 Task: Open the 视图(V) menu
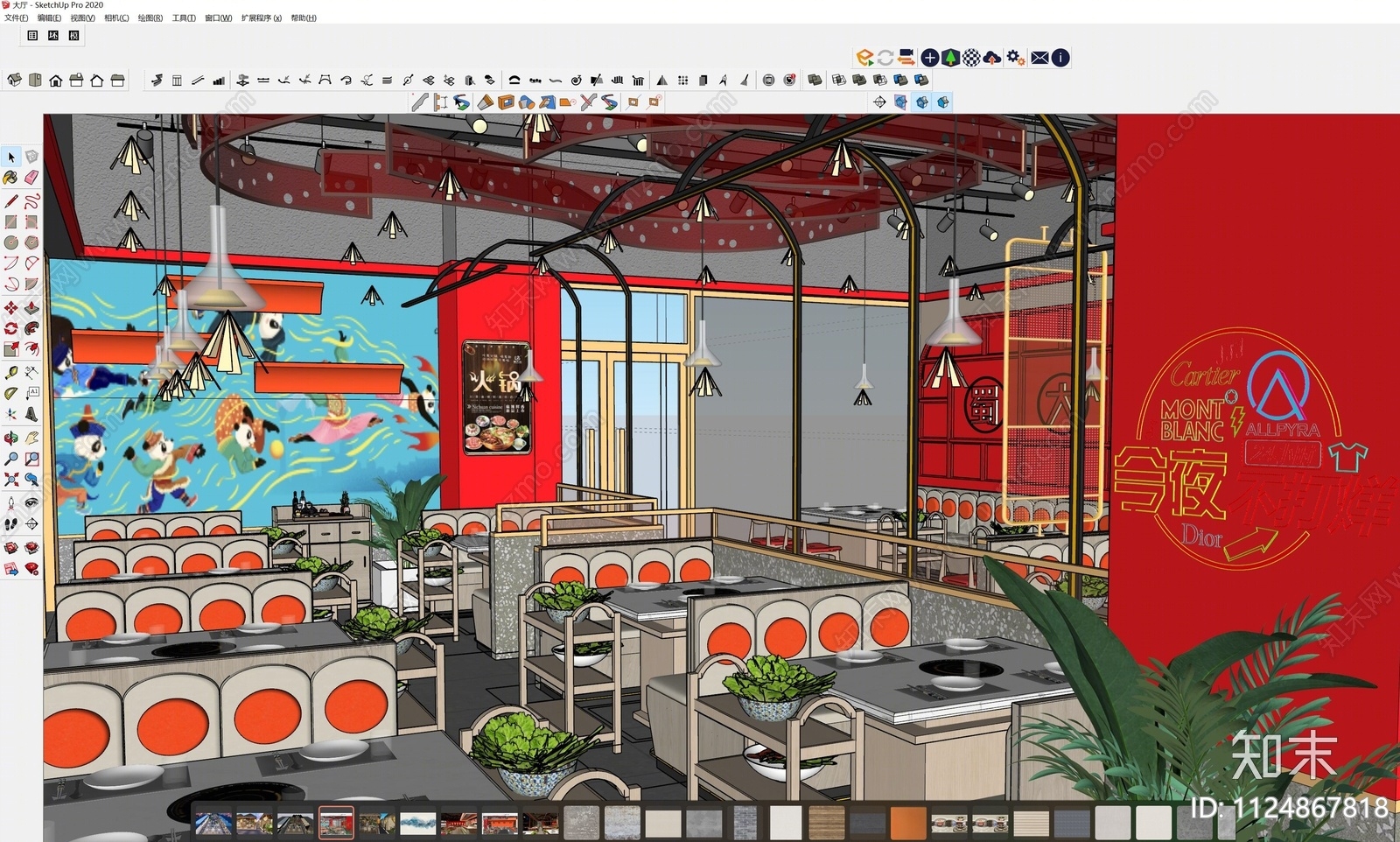click(82, 18)
